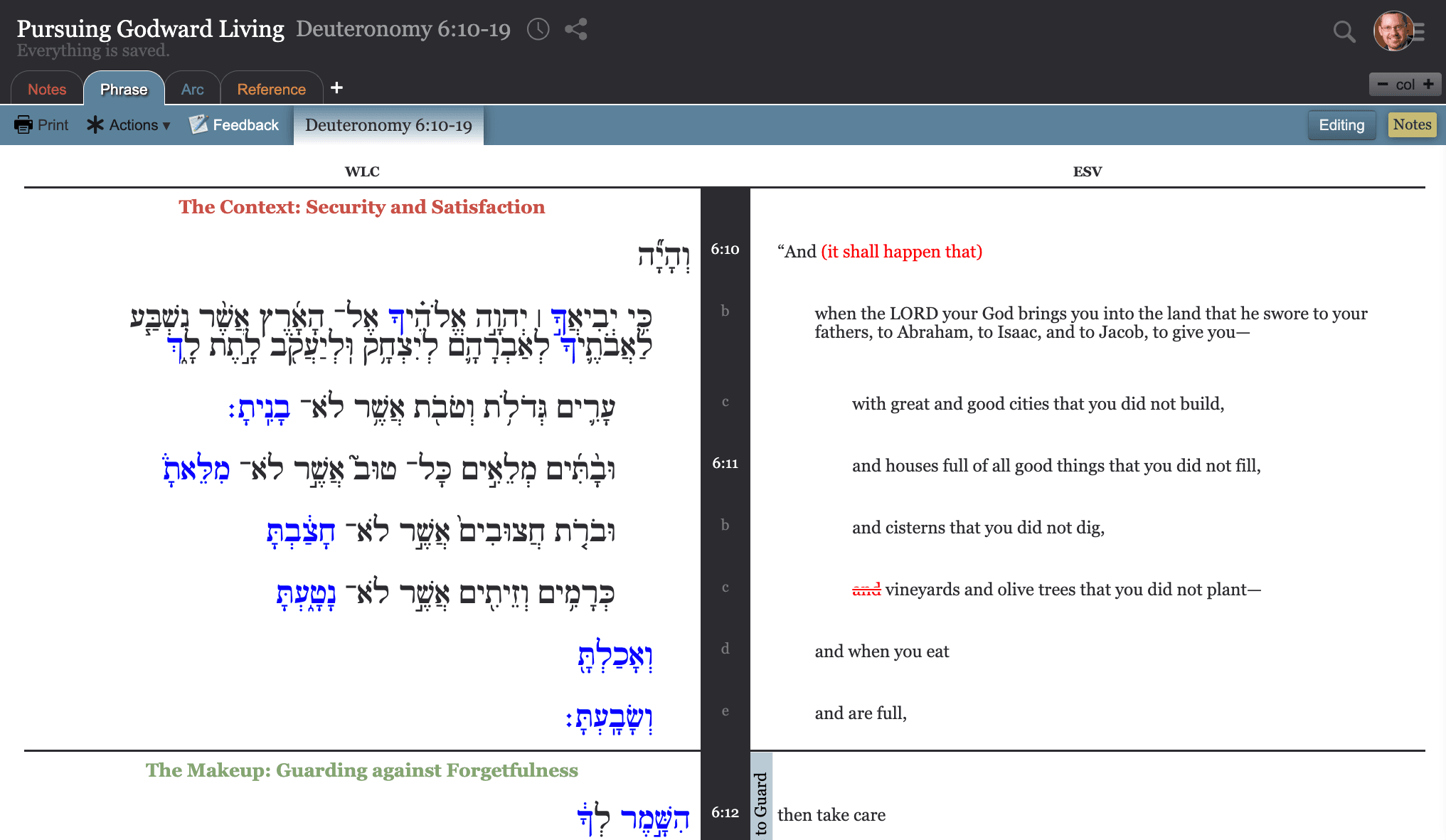The image size is (1446, 840).
Task: Open search with the magnifying glass
Action: click(x=1343, y=31)
